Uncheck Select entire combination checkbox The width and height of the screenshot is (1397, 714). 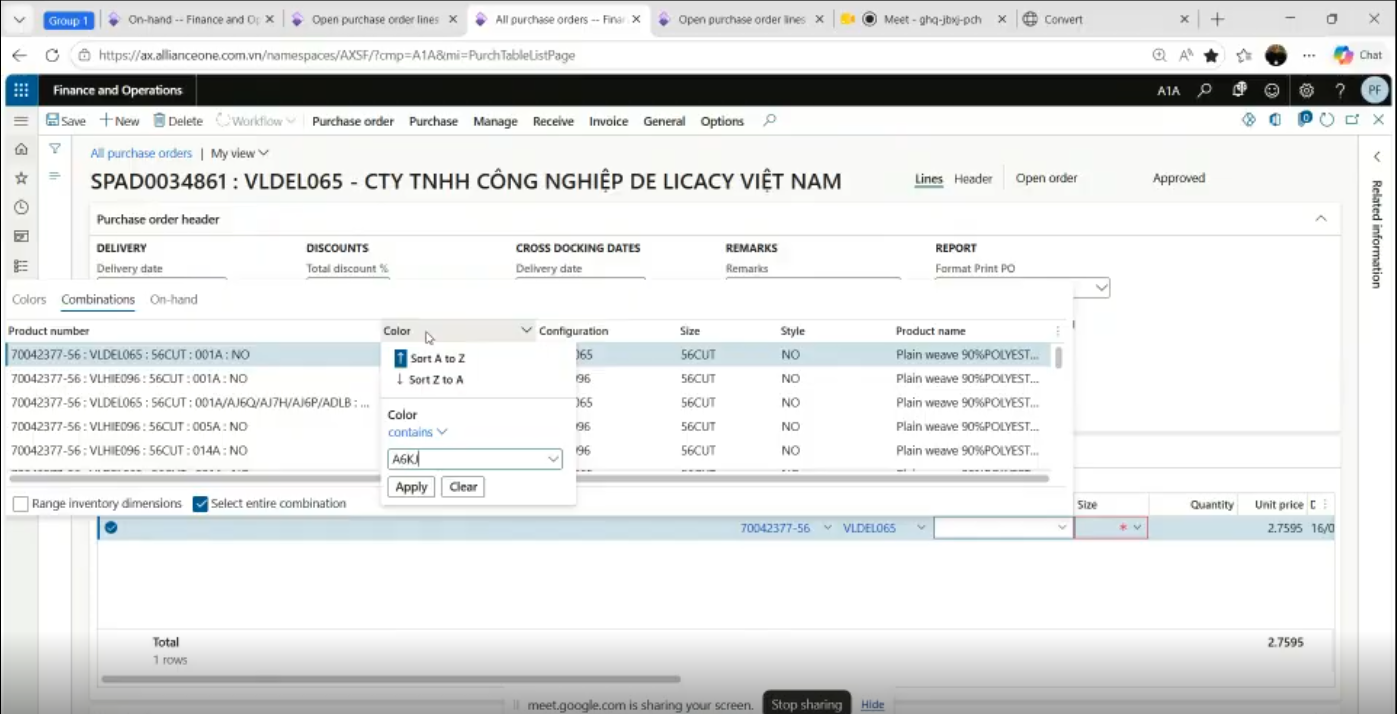coord(200,504)
